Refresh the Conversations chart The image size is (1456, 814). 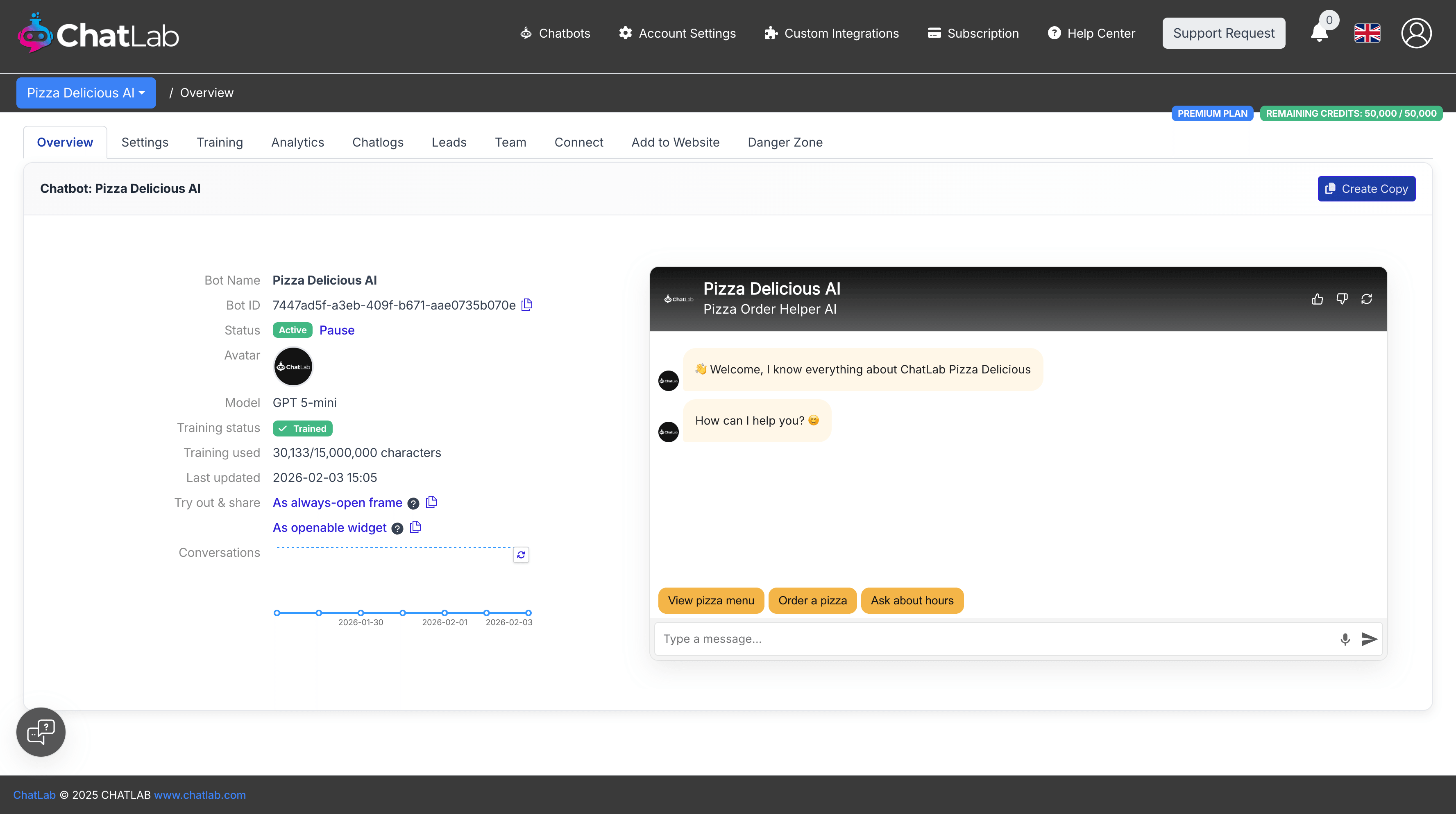click(x=521, y=555)
